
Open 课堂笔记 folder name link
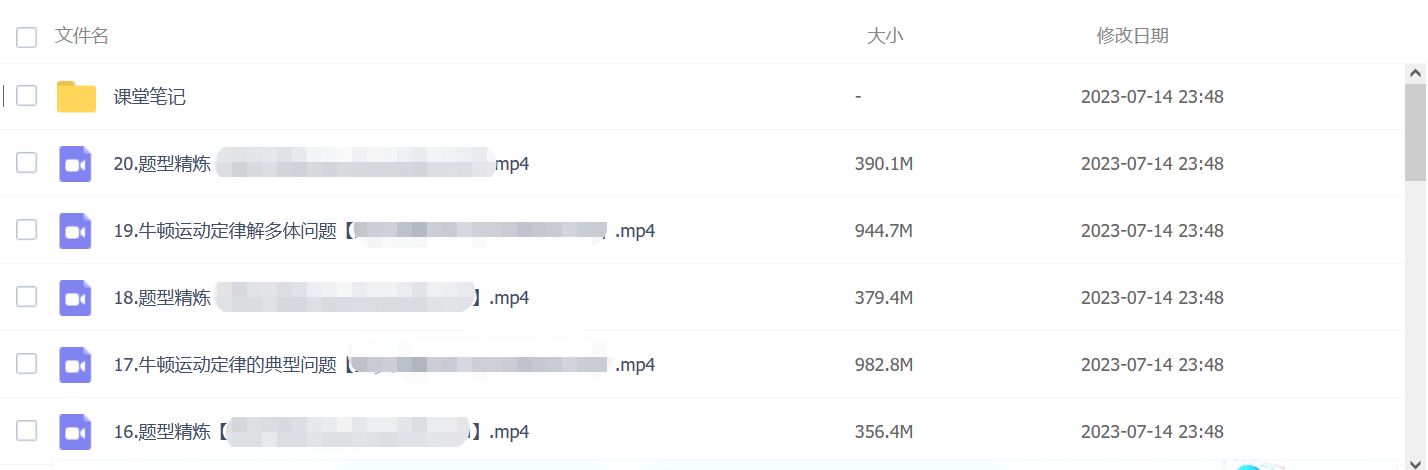point(149,97)
